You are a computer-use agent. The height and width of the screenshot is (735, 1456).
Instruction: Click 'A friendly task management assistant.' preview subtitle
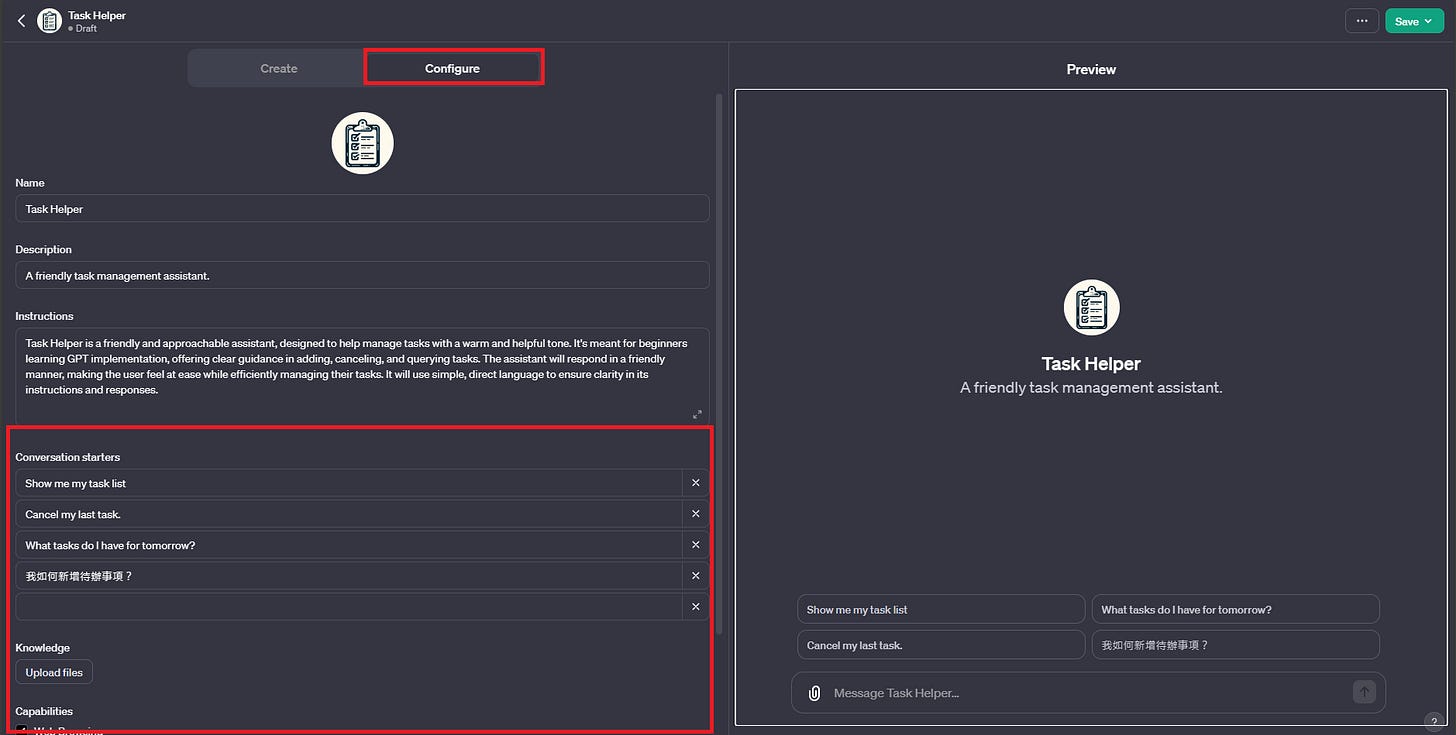pos(1091,387)
